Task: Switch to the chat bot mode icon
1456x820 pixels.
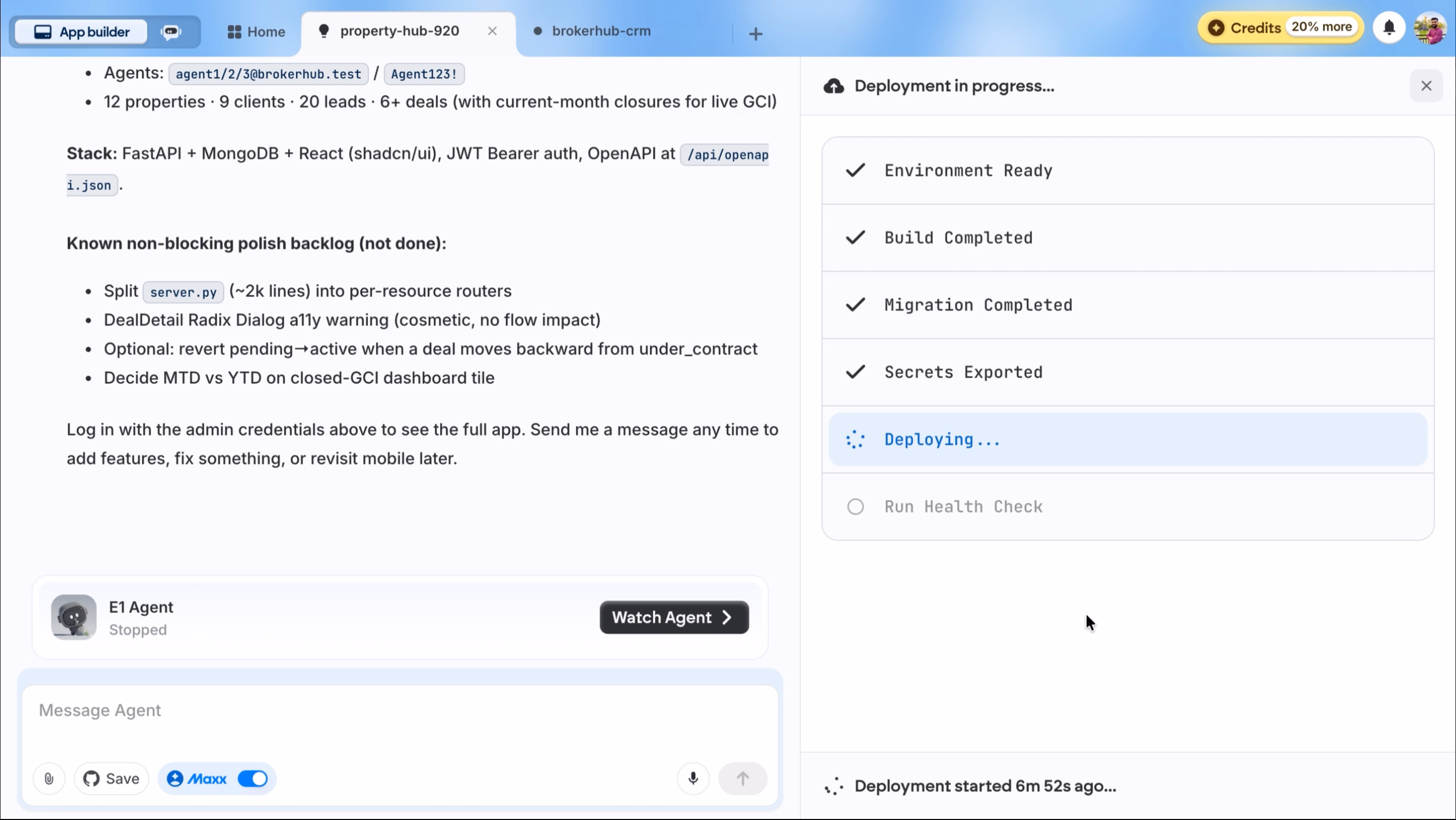Action: click(x=171, y=32)
